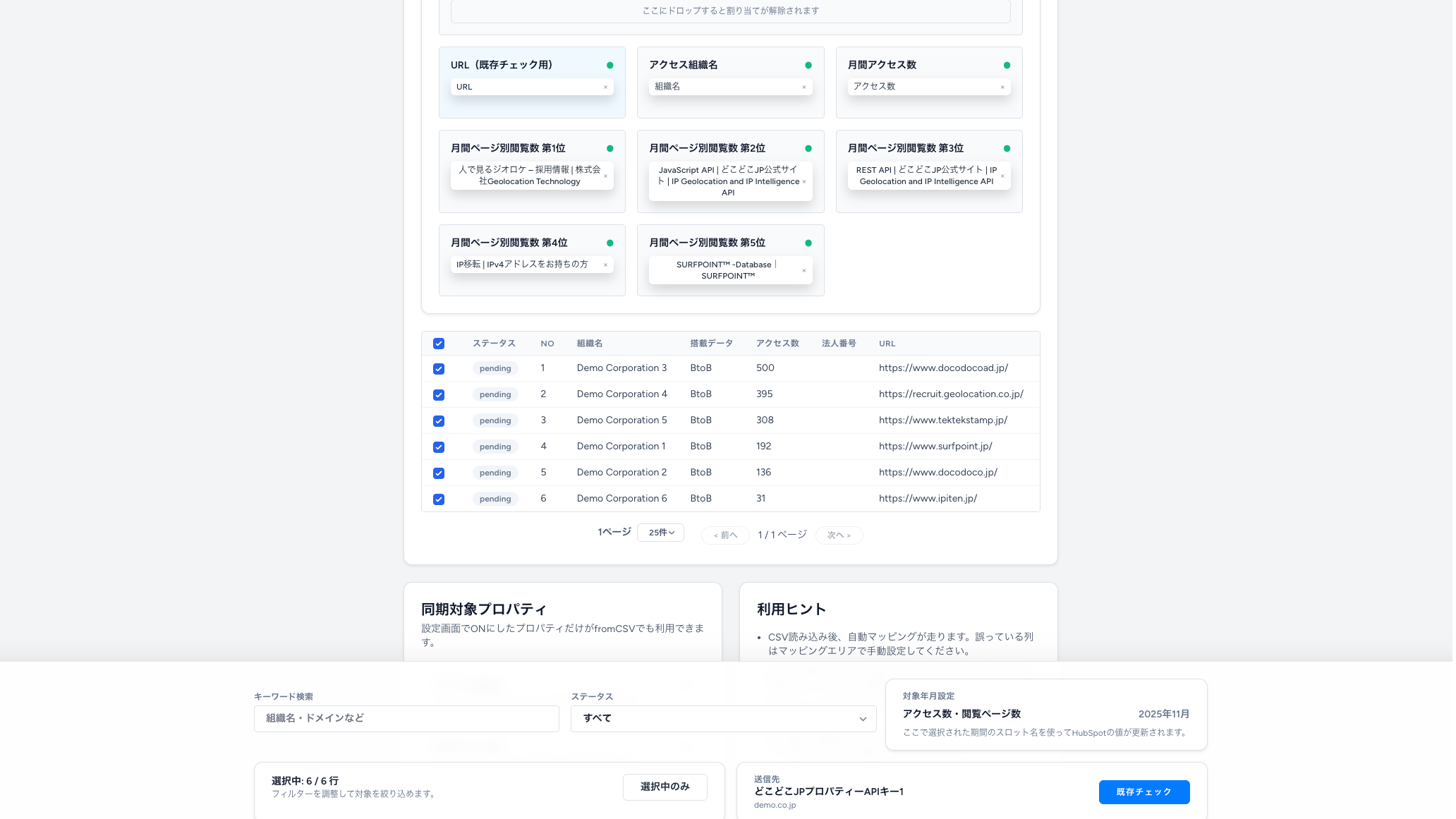Click Demo Corporation 1 name cell

click(x=621, y=447)
